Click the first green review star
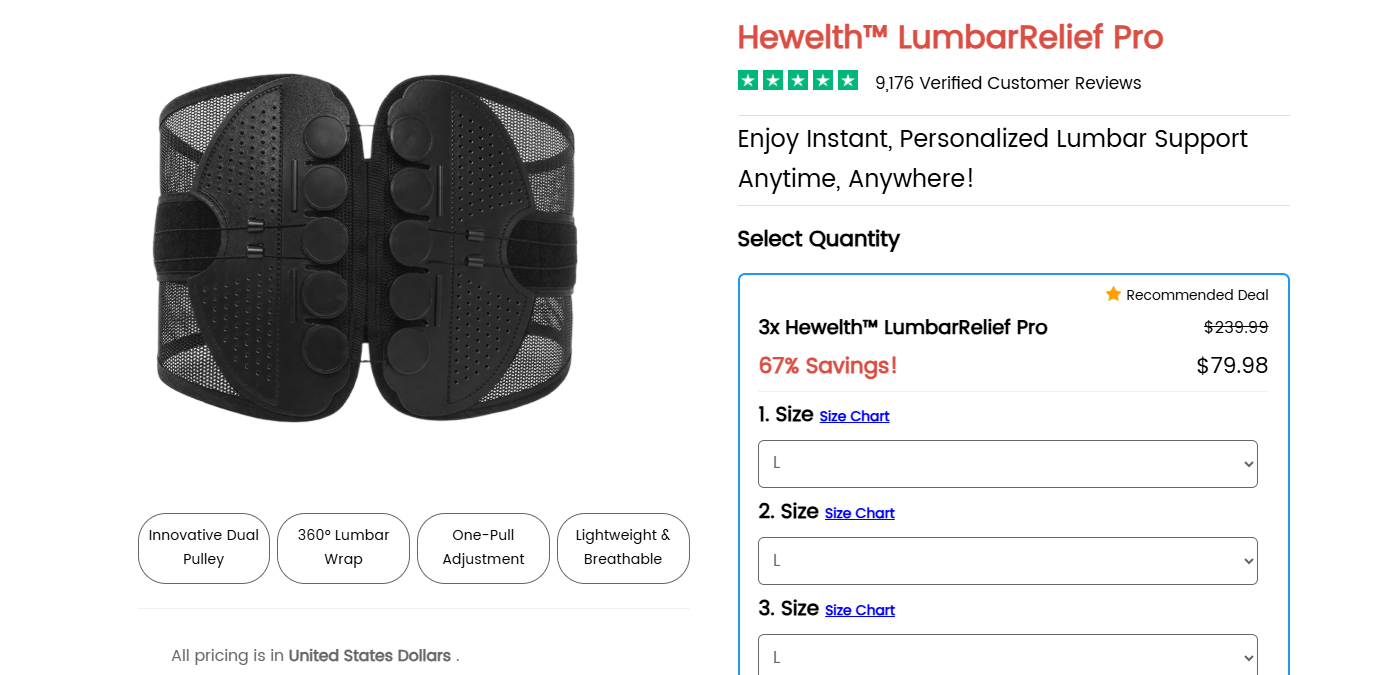This screenshot has width=1396, height=675. 748,80
